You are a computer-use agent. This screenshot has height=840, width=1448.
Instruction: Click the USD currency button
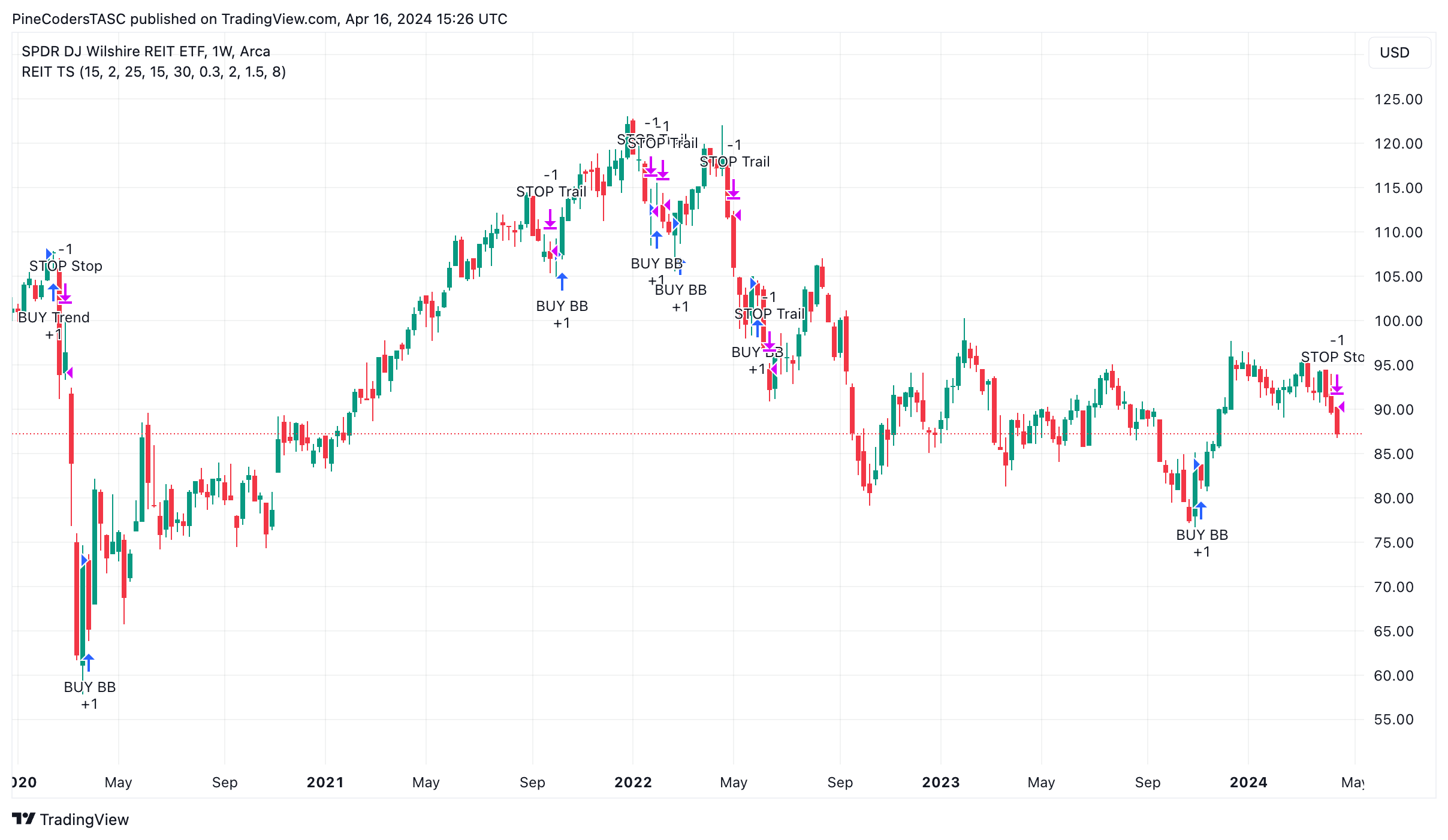pos(1399,53)
